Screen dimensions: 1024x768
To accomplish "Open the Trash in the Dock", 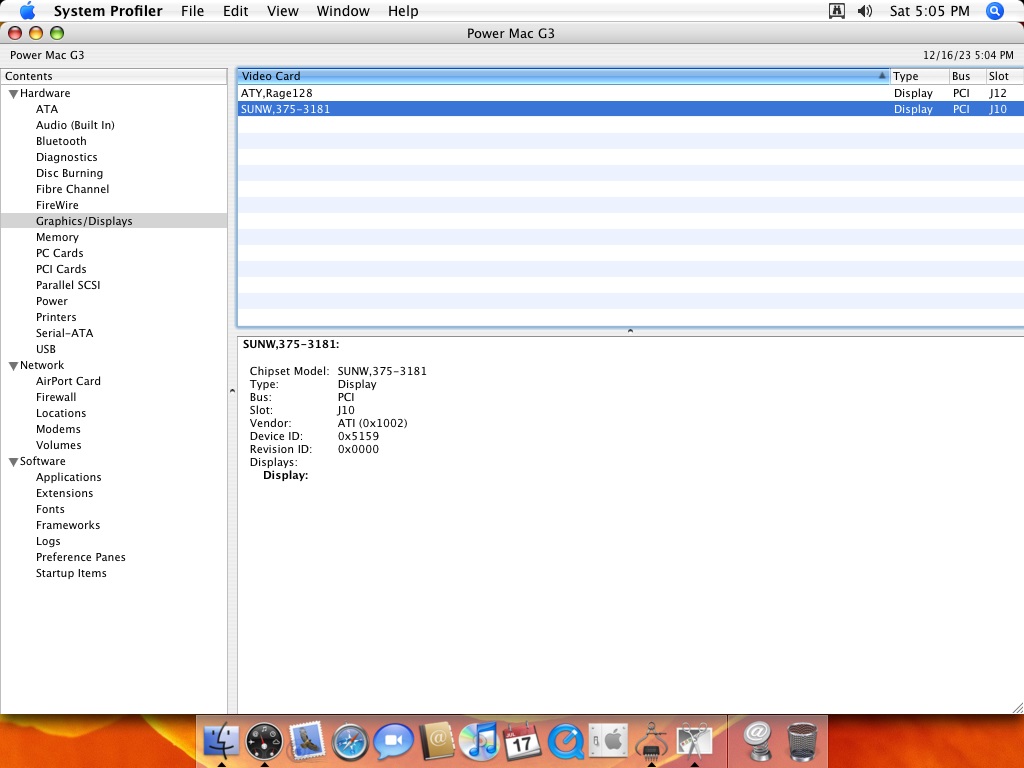I will click(x=801, y=741).
